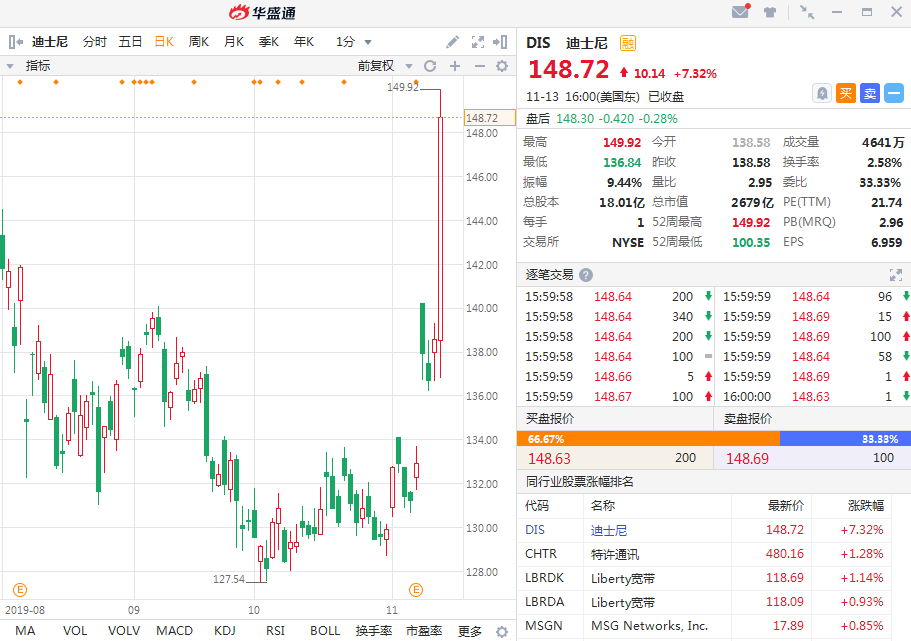Click the orange 买 buy button
911x641 pixels.
click(846, 93)
